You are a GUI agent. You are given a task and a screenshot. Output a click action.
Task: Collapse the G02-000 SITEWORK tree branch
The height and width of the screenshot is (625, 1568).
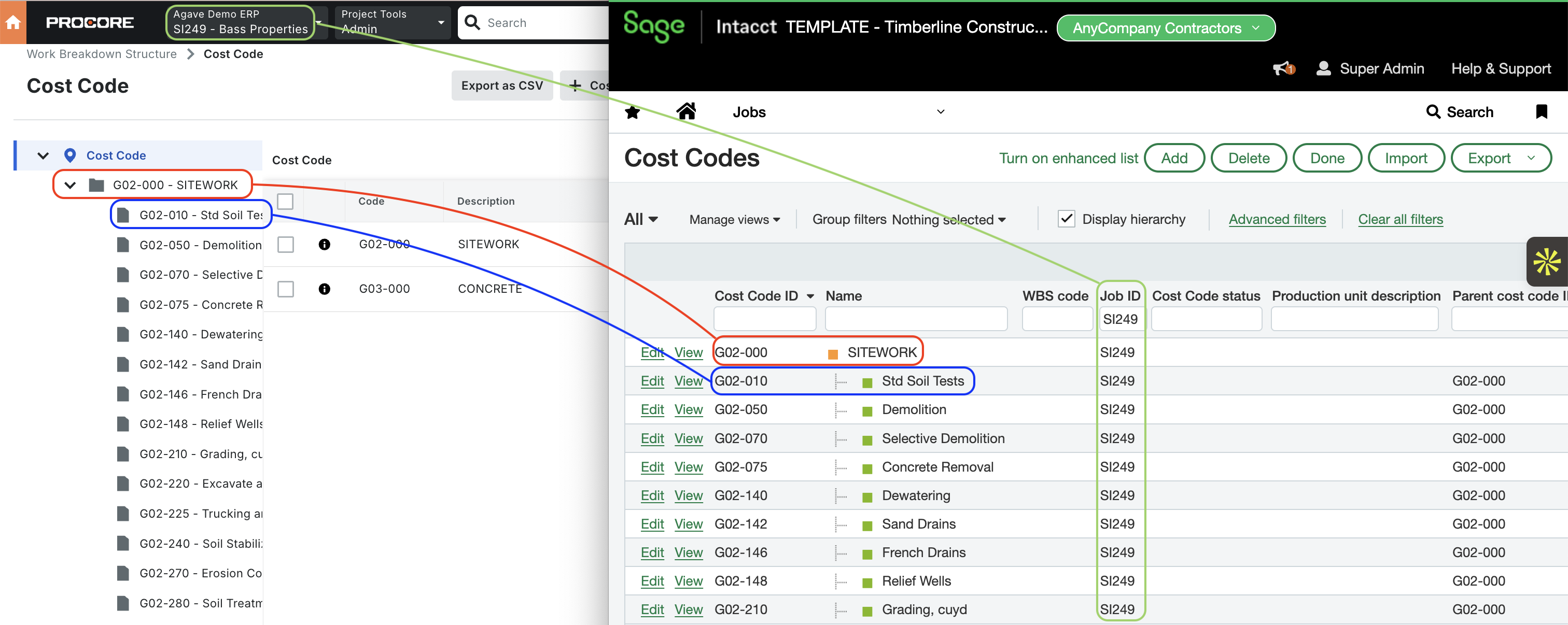point(69,185)
